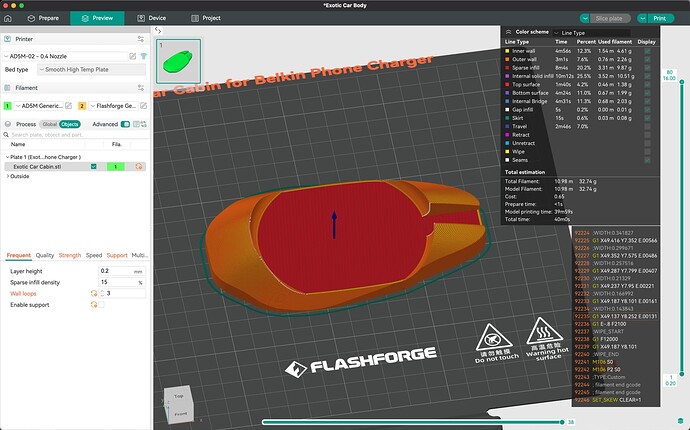Toggle Inner wall display checkbox
This screenshot has width=690, height=430.
647,51
